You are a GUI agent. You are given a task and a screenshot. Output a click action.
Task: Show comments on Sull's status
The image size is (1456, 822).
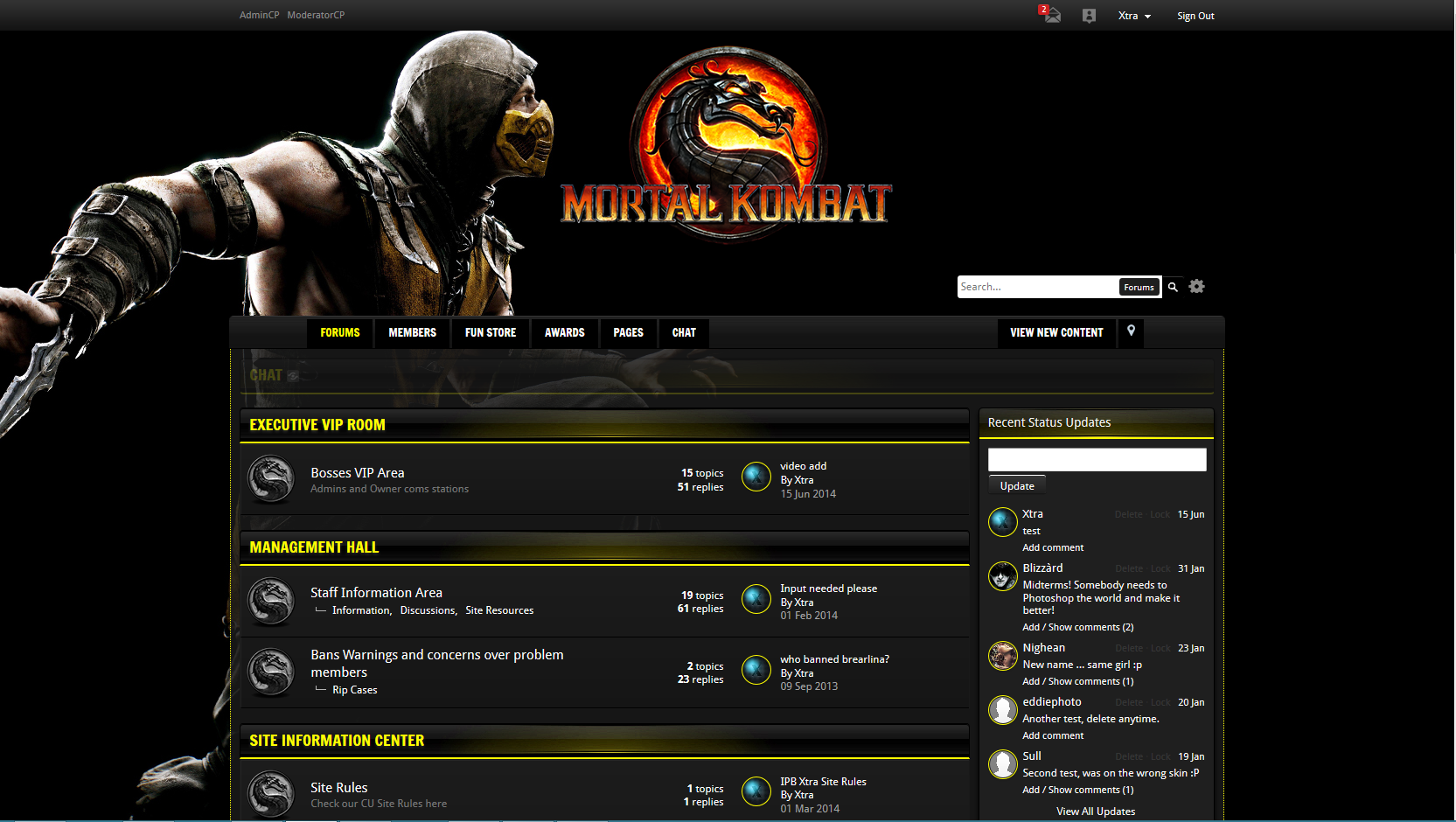(1078, 790)
